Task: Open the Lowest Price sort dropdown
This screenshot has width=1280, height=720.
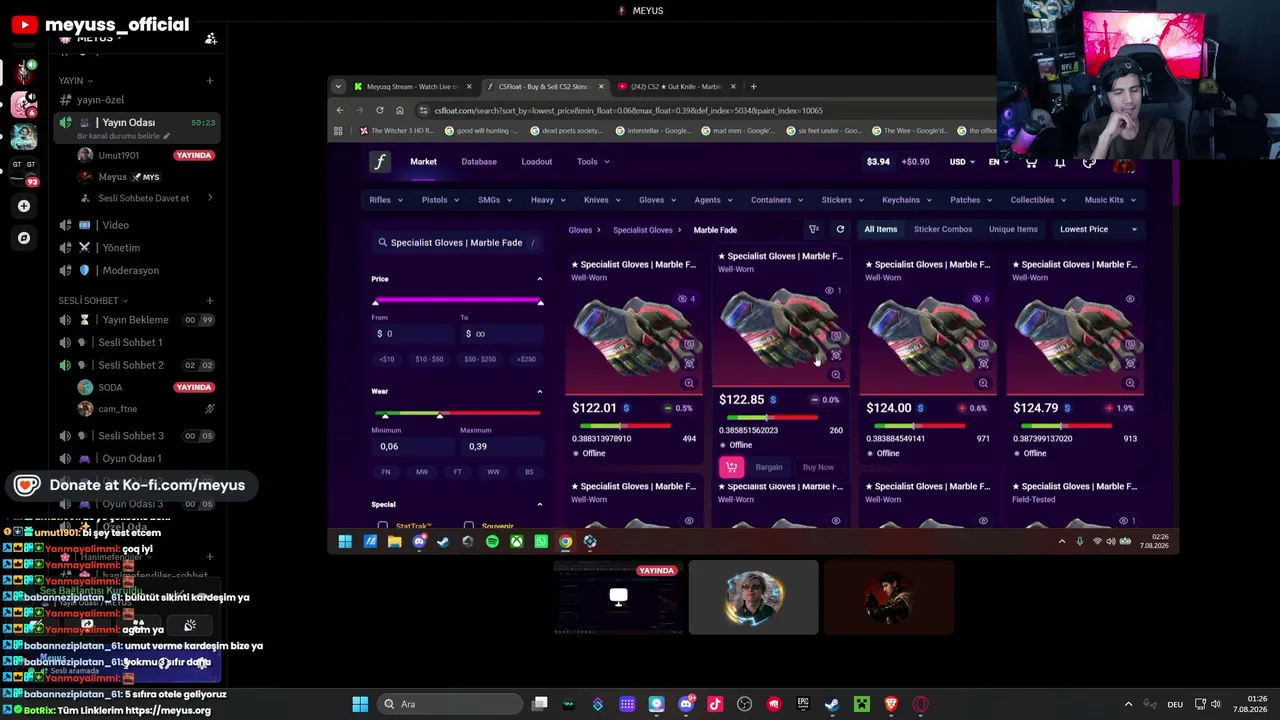Action: pos(1098,229)
